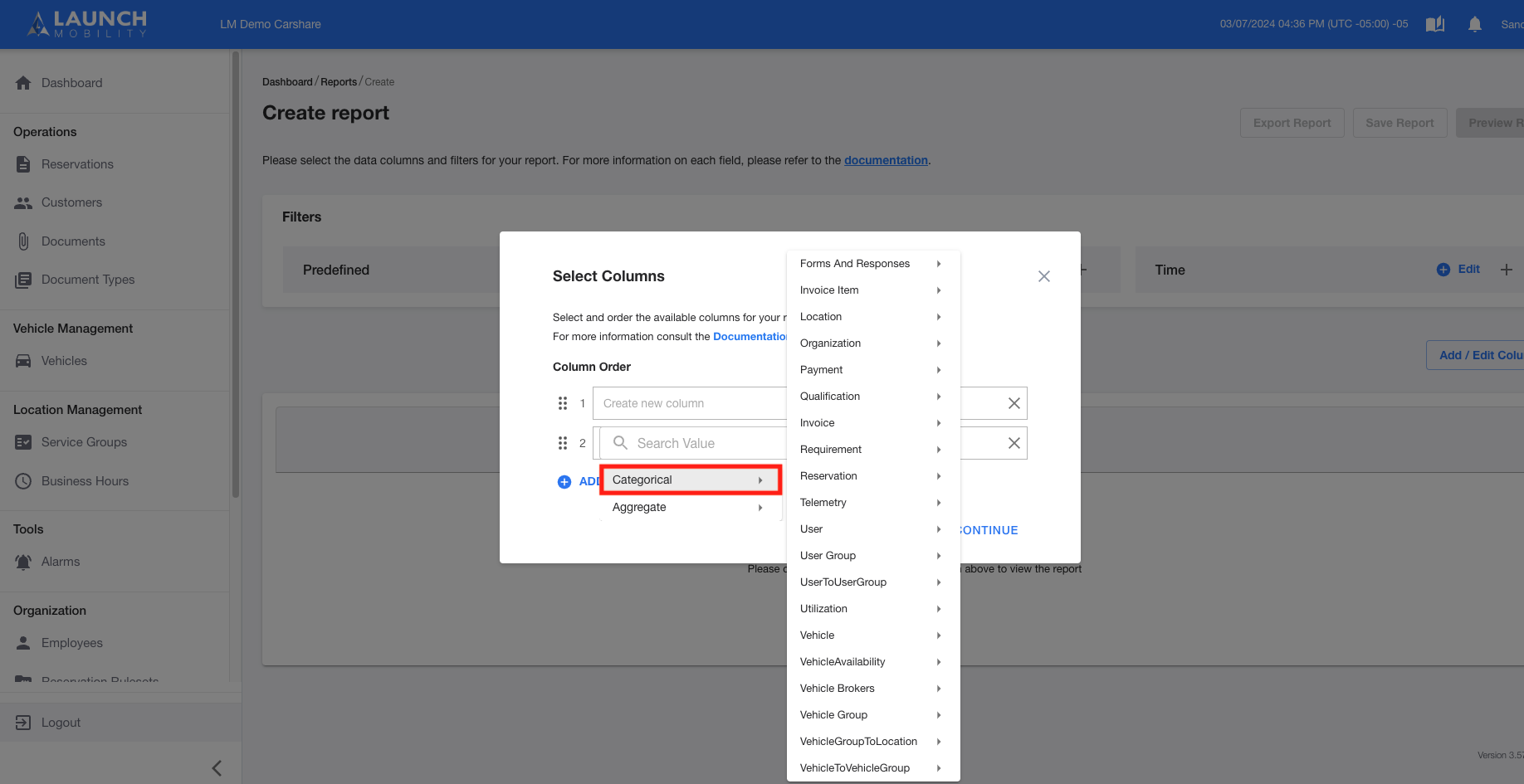This screenshot has height=784, width=1524.
Task: Select Vehicle Brokers in the list
Action: (x=873, y=689)
